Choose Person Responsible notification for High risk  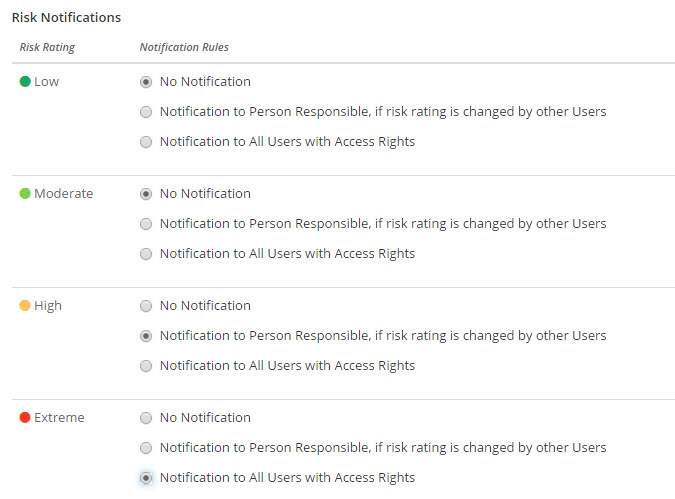point(146,336)
